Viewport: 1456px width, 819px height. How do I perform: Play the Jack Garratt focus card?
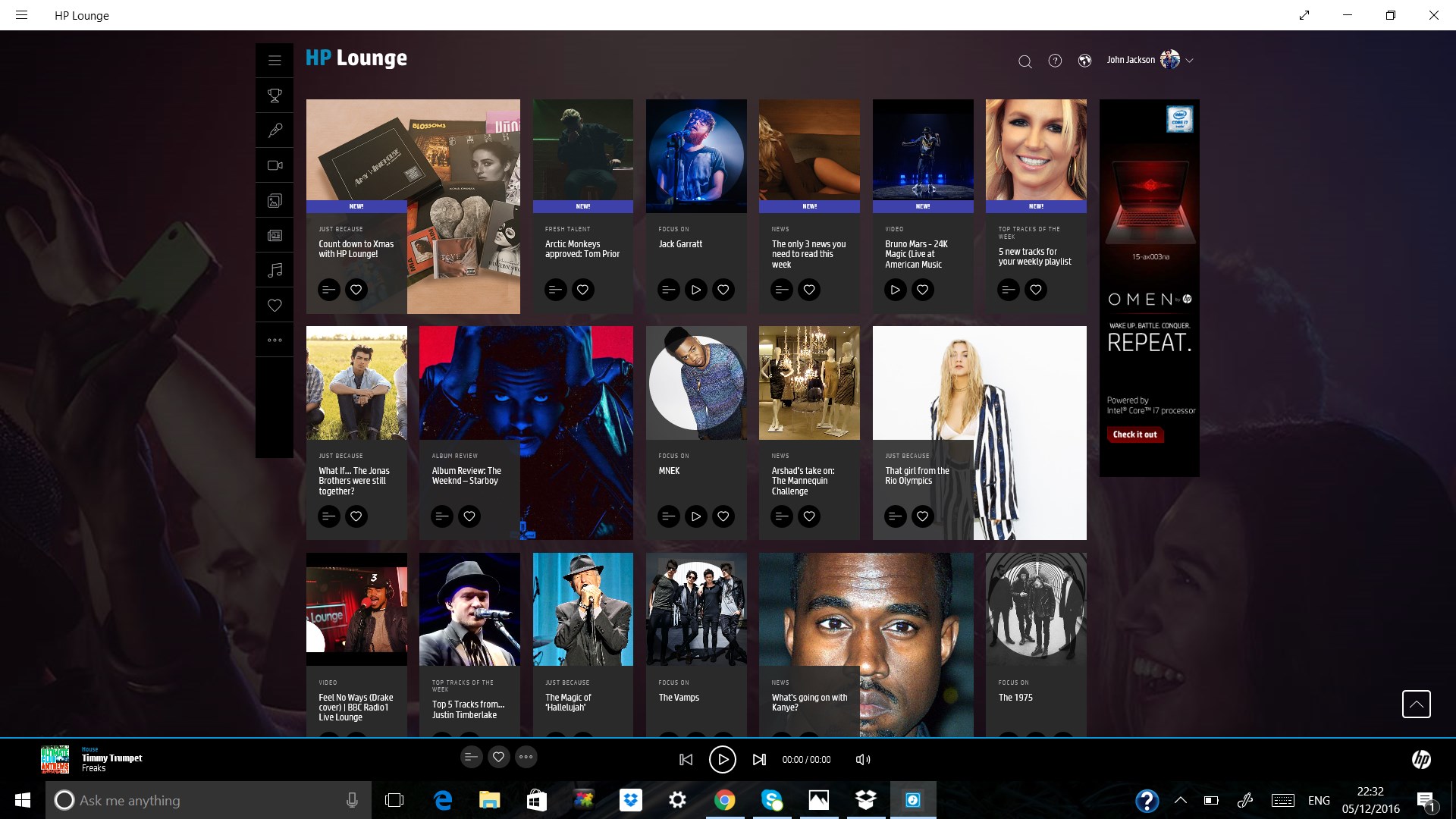[x=695, y=290]
